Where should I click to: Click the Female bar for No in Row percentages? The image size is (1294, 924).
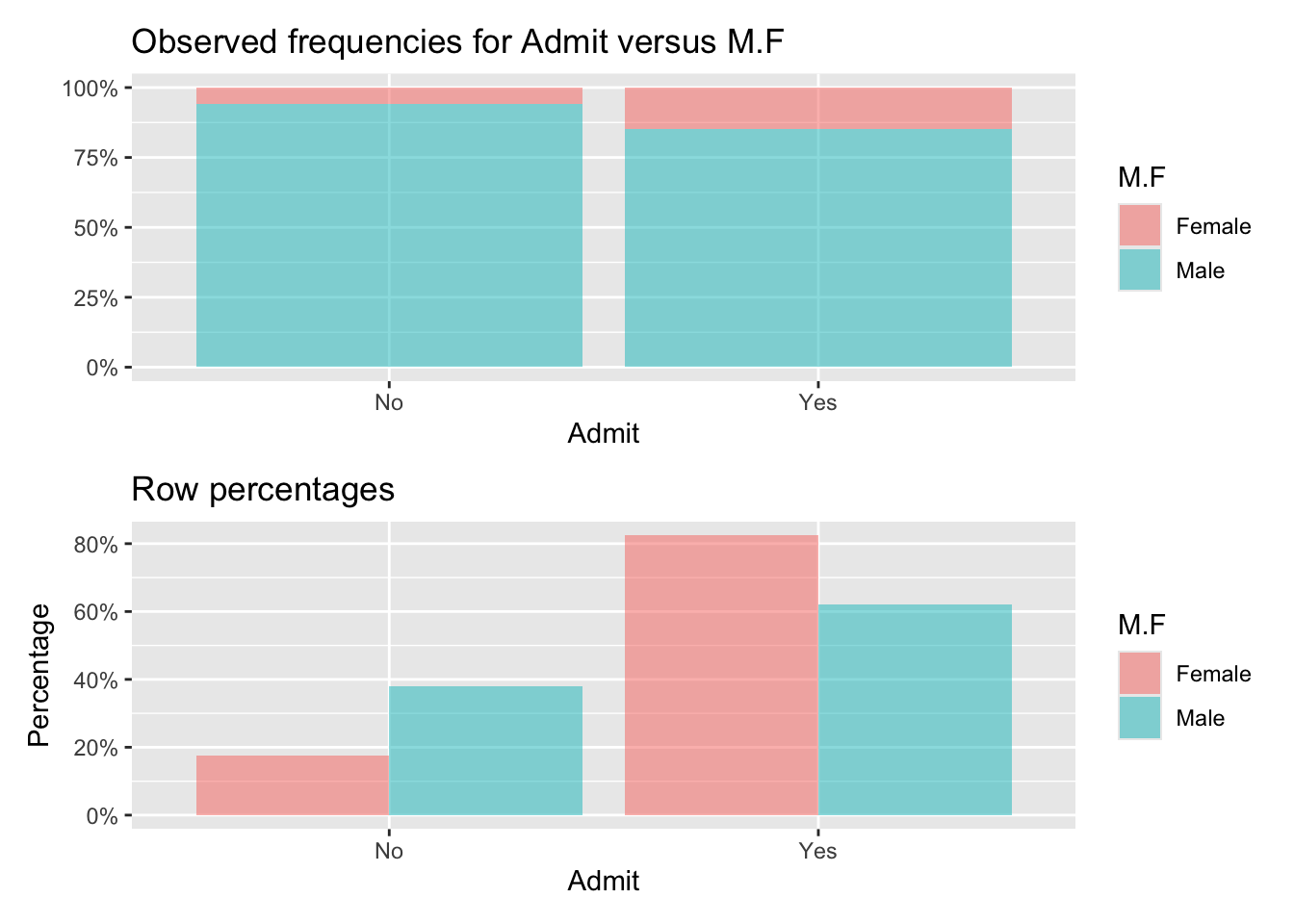(x=293, y=785)
